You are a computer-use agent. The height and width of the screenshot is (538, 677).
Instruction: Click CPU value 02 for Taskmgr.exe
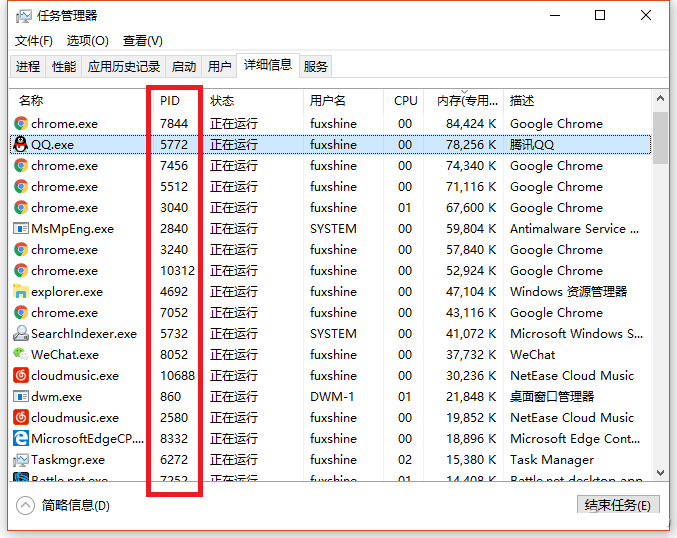pyautogui.click(x=405, y=460)
